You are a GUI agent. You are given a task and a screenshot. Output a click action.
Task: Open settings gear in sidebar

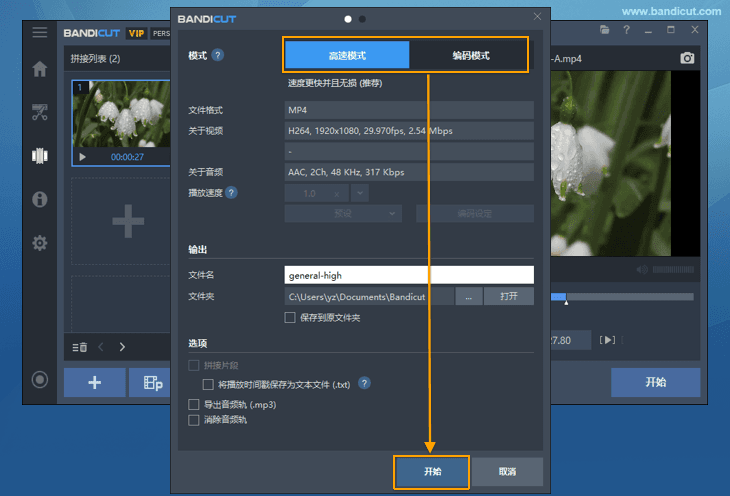point(40,243)
